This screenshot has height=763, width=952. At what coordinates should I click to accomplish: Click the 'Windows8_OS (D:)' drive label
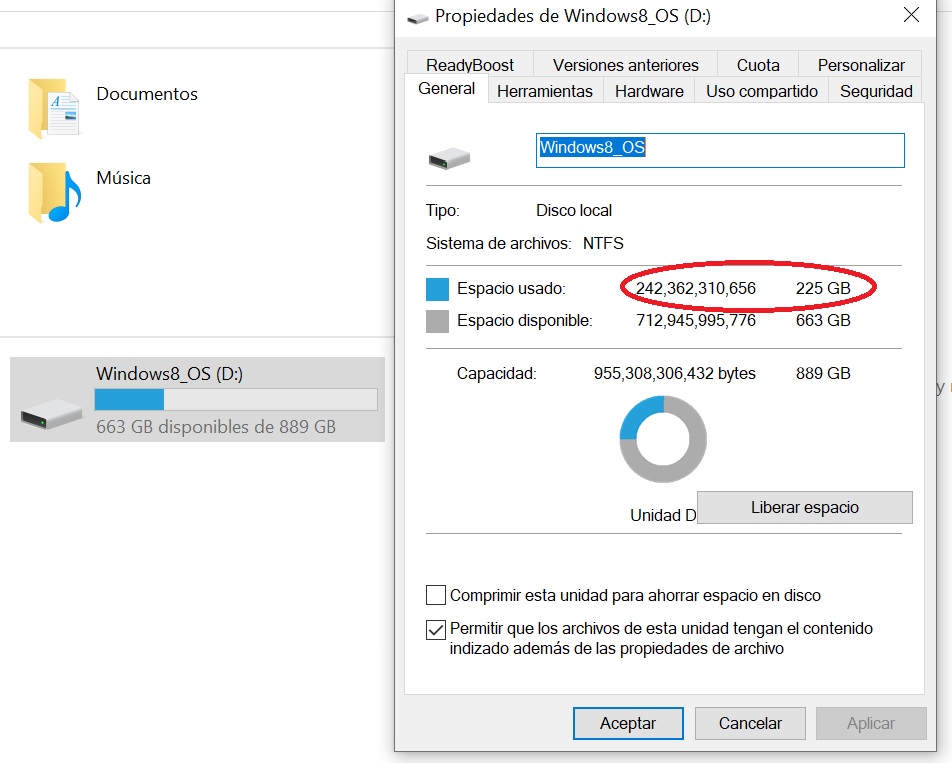coord(169,374)
